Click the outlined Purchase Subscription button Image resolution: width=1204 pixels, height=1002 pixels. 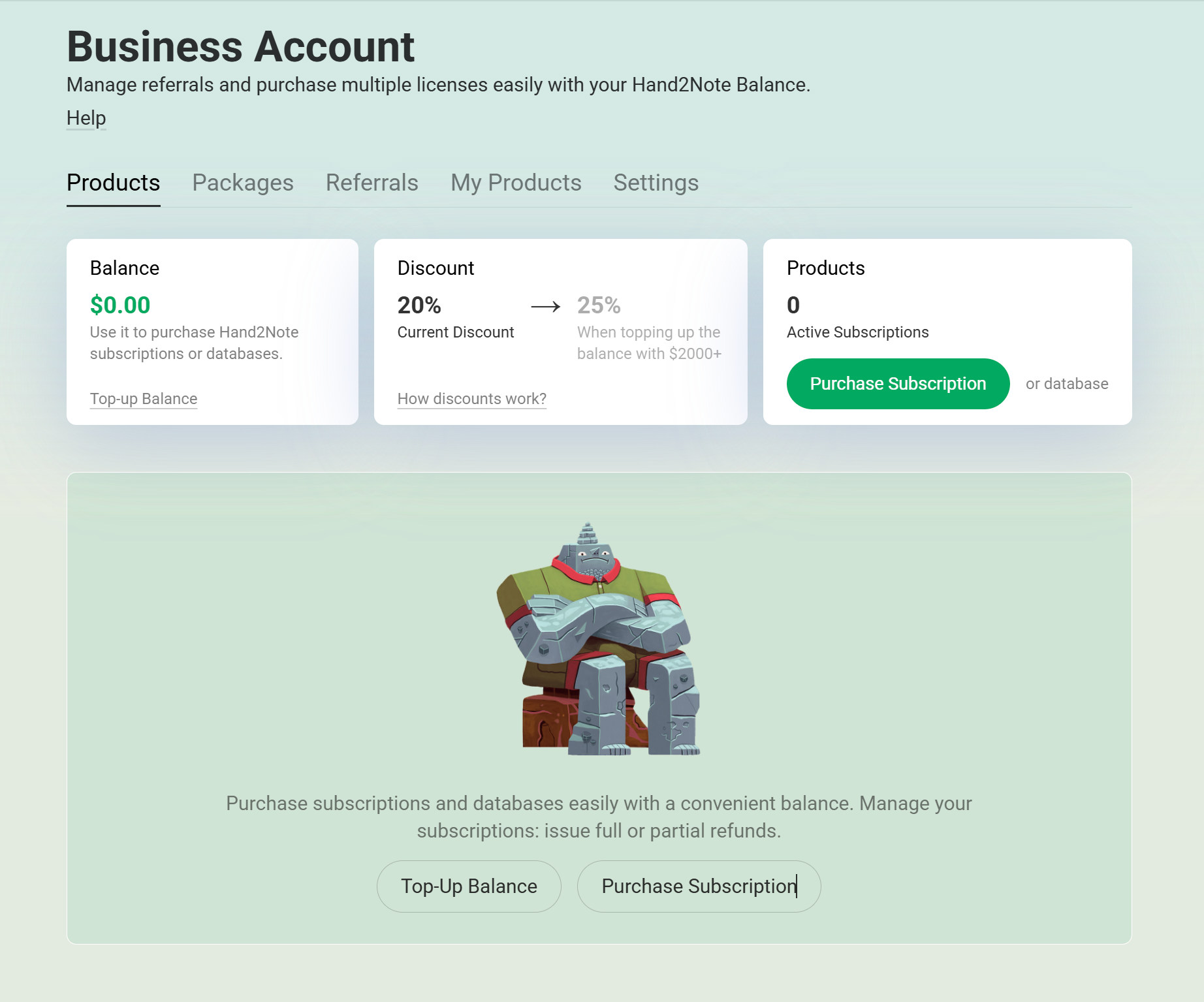[699, 886]
